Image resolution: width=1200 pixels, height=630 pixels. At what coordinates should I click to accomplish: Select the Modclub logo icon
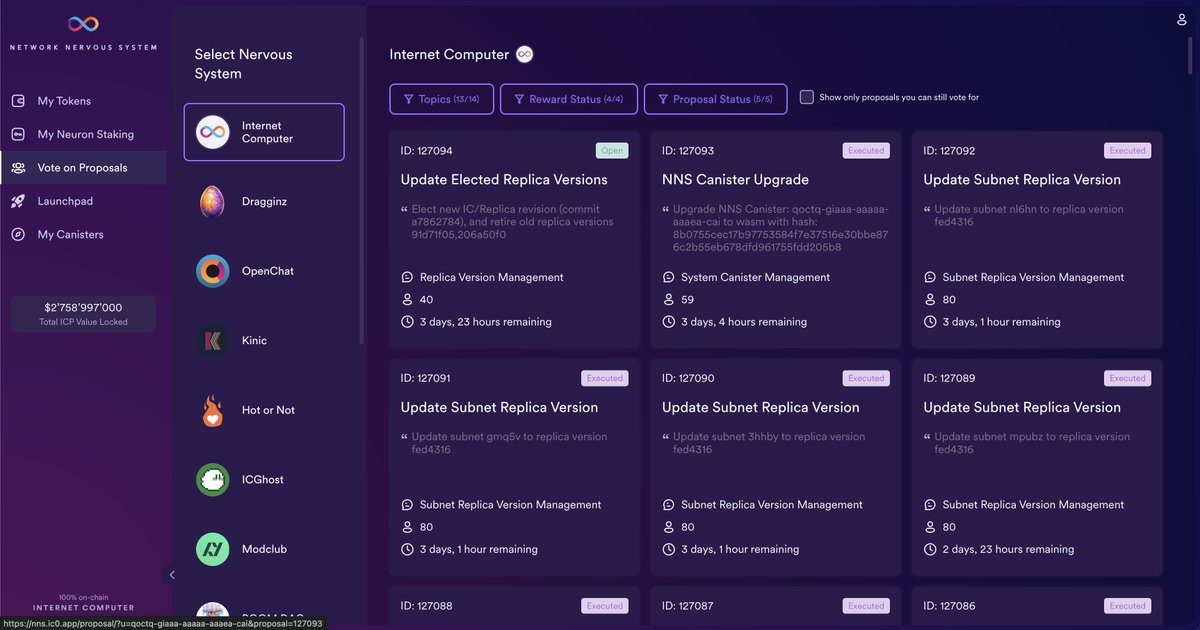(x=212, y=549)
